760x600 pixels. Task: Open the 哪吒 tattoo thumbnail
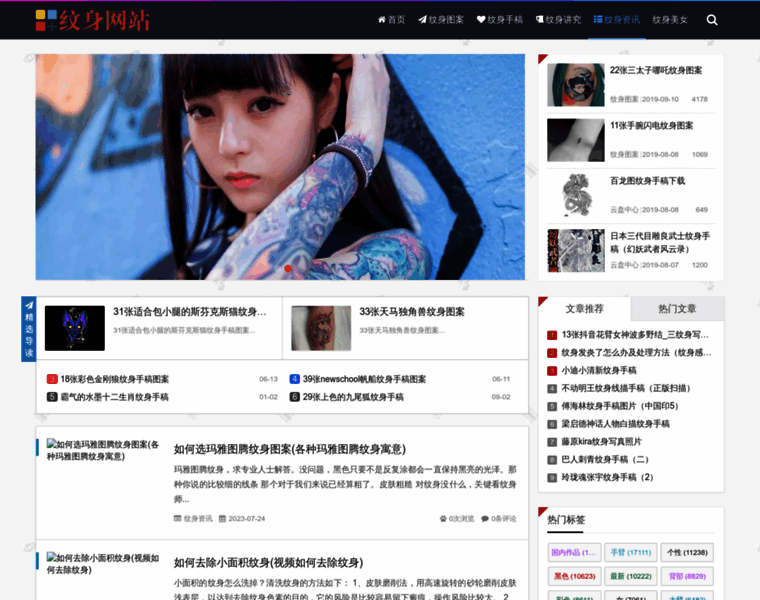click(x=576, y=85)
